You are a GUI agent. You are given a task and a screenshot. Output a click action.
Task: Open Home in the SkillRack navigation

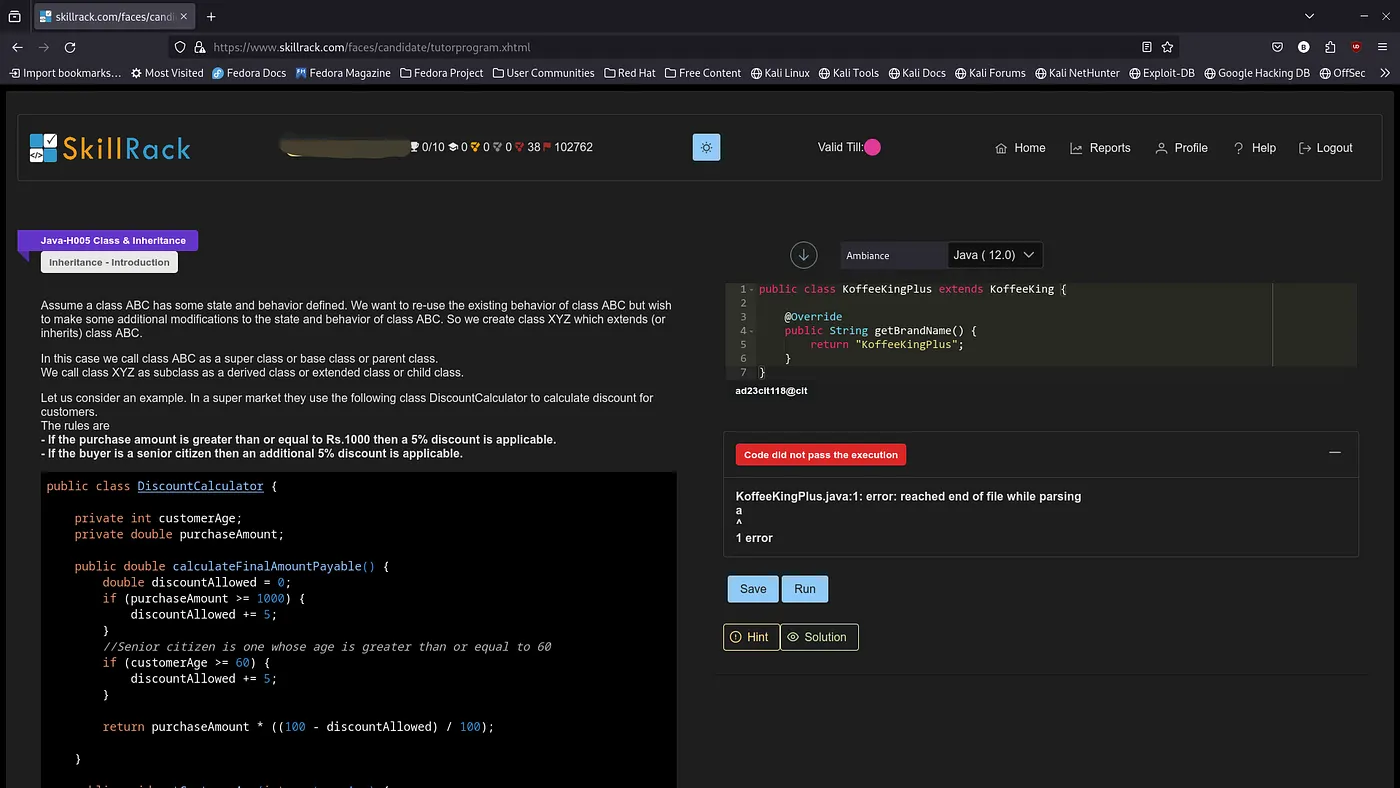[1020, 148]
